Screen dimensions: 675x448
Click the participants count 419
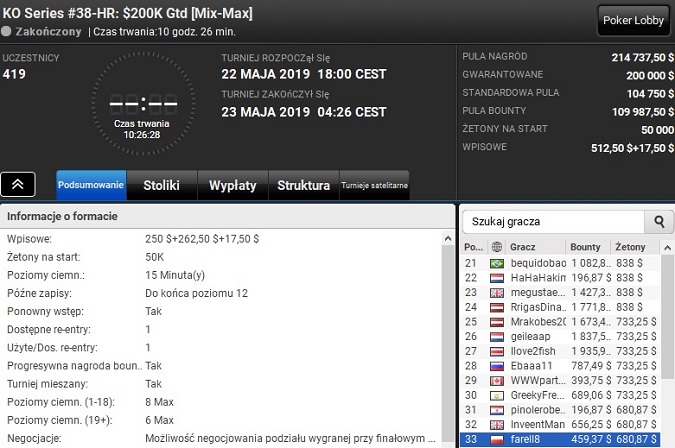[x=14, y=74]
